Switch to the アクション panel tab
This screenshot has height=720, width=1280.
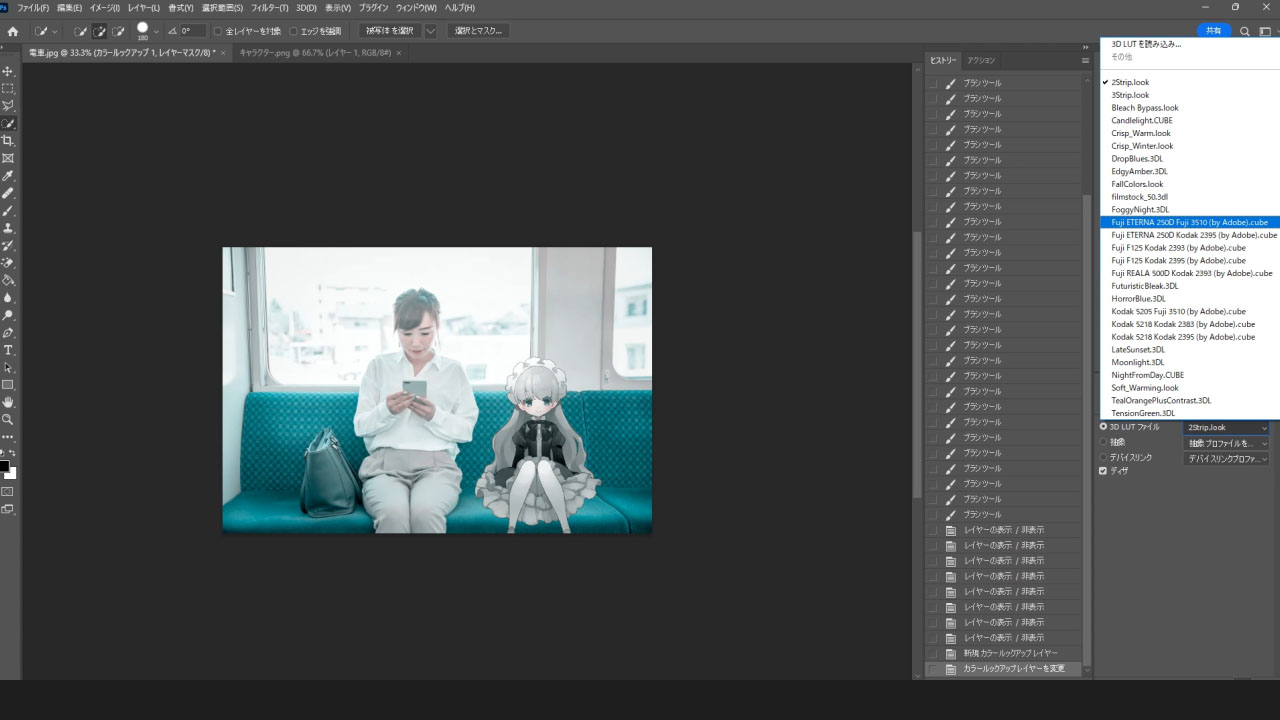click(981, 60)
